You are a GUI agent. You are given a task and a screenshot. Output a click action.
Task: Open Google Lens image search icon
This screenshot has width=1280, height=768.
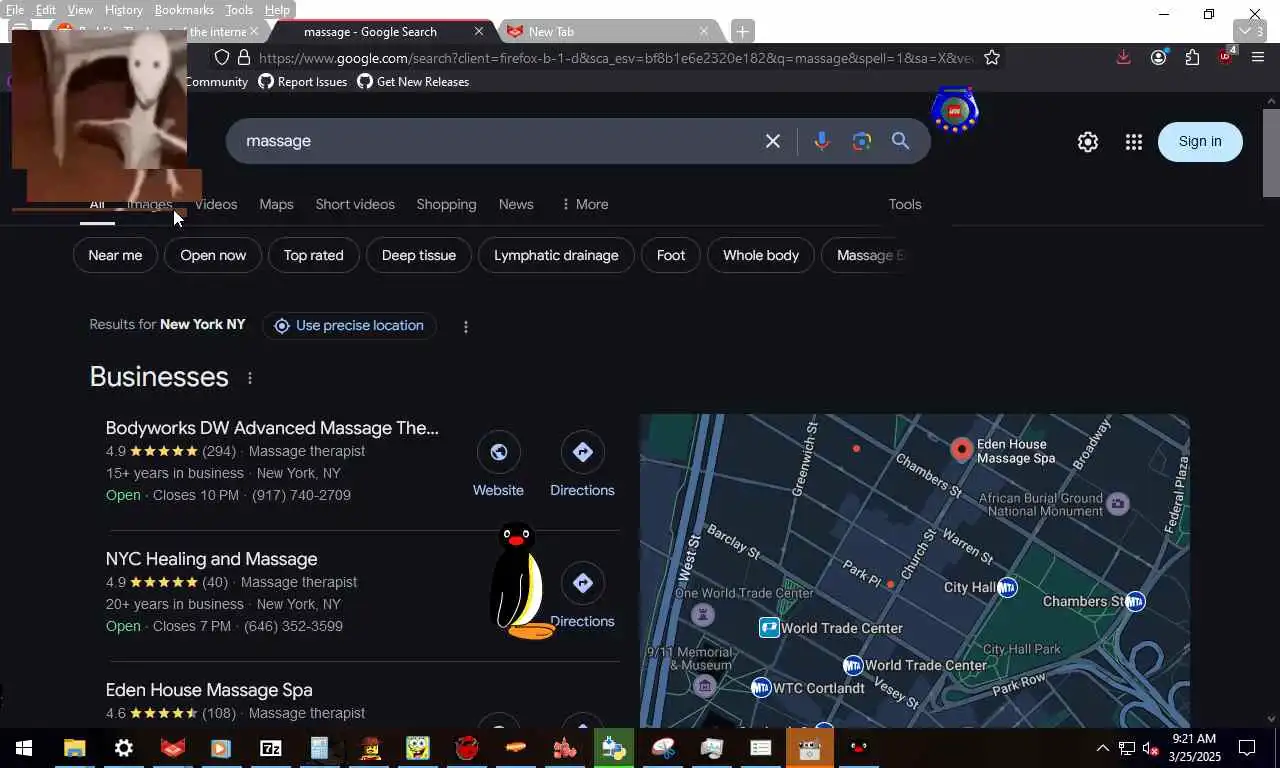(x=861, y=141)
